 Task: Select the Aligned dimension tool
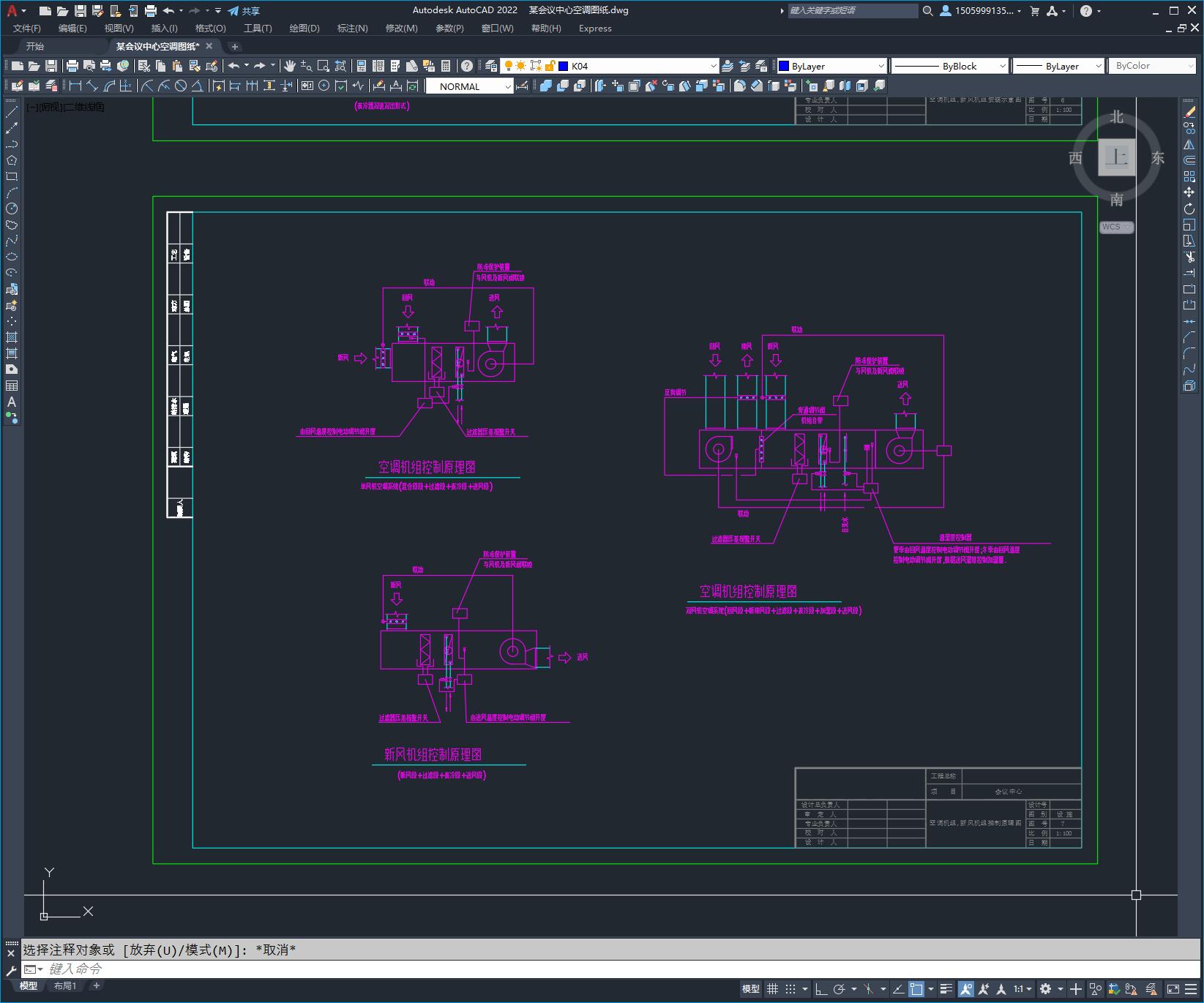[91, 86]
